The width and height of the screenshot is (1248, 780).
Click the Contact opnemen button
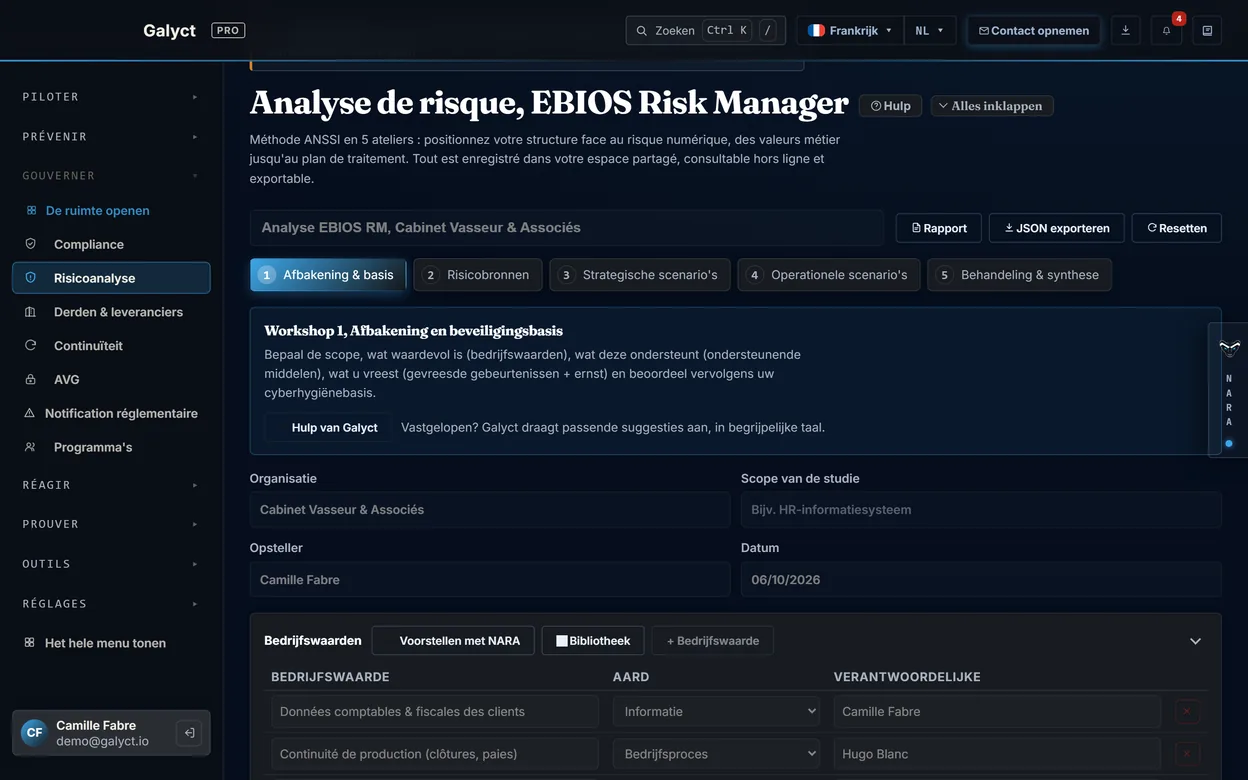click(x=1034, y=31)
